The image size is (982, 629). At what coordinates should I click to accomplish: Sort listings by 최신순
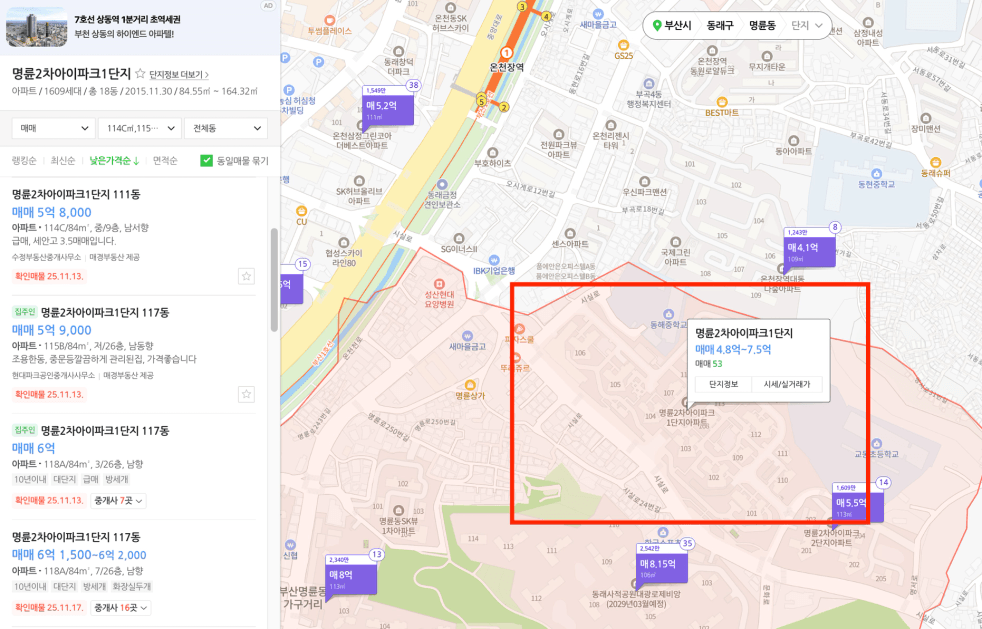coord(63,160)
